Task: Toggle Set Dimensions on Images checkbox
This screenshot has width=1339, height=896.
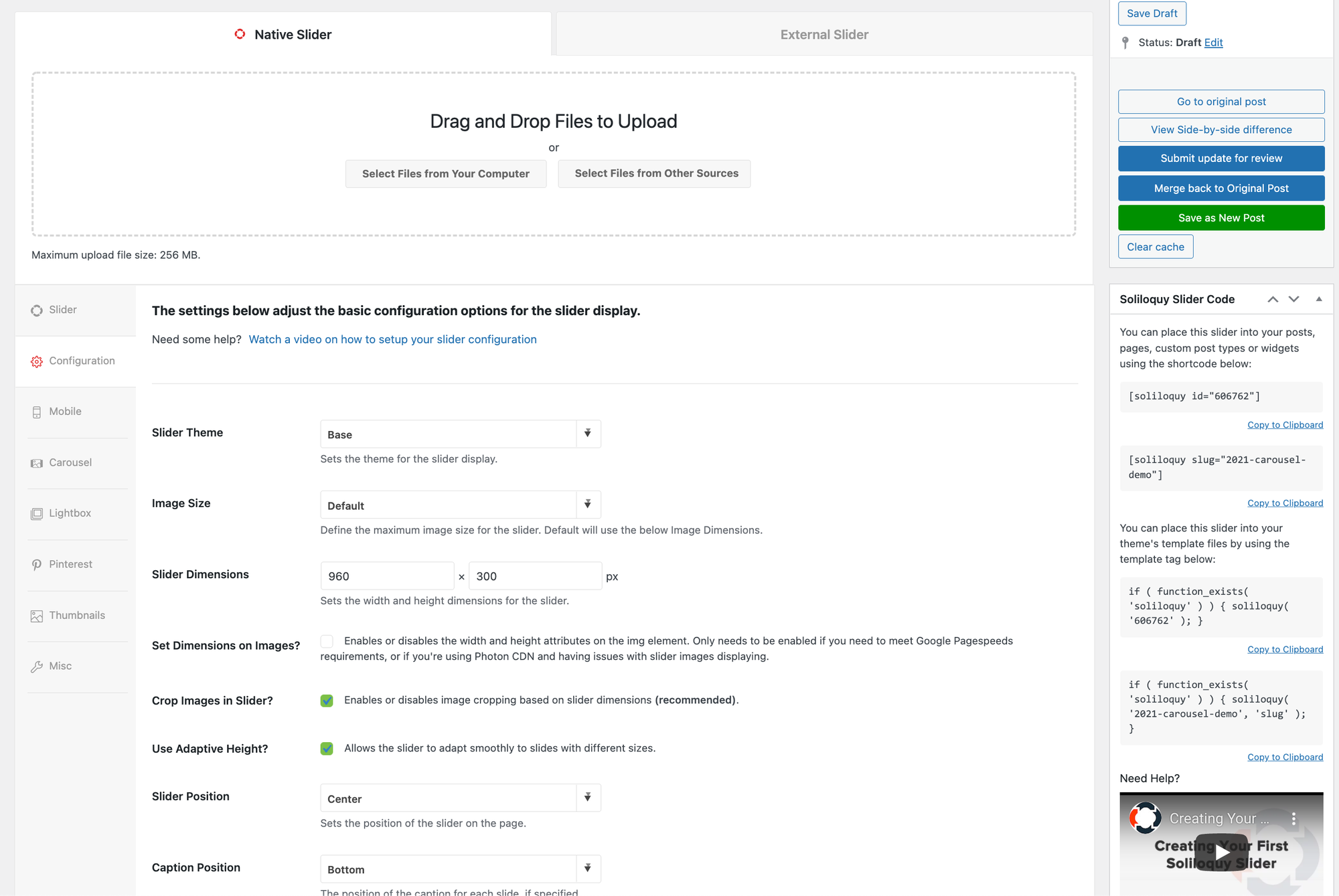Action: [327, 641]
